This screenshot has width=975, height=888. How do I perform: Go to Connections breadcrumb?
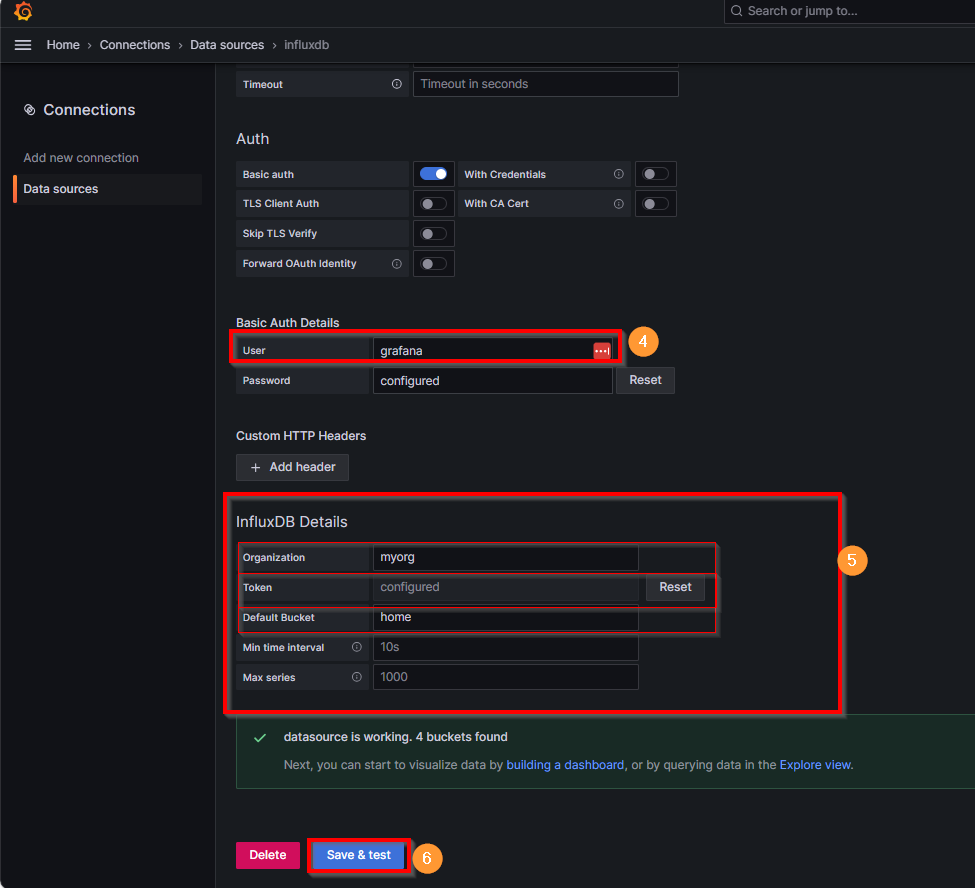pos(135,45)
